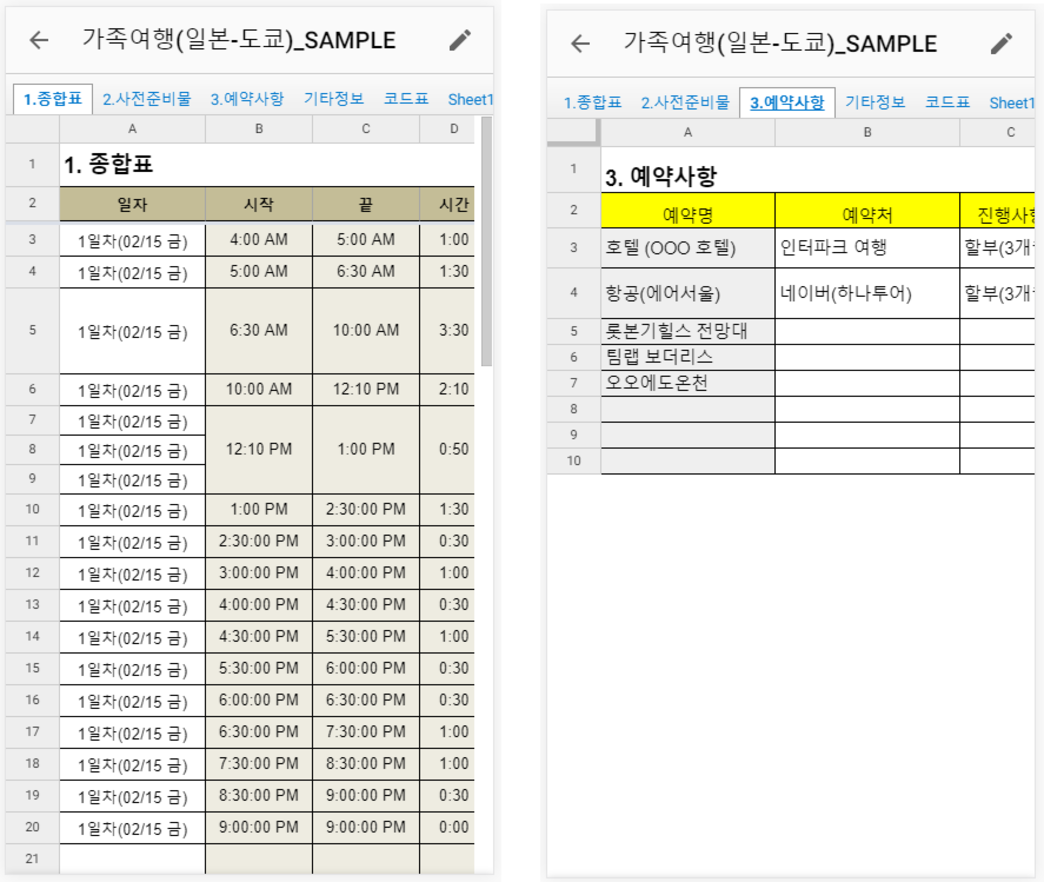Screen dimensions: 1044x882
Task: Open the 2.사전준비물 tab in left panel
Action: (x=151, y=99)
